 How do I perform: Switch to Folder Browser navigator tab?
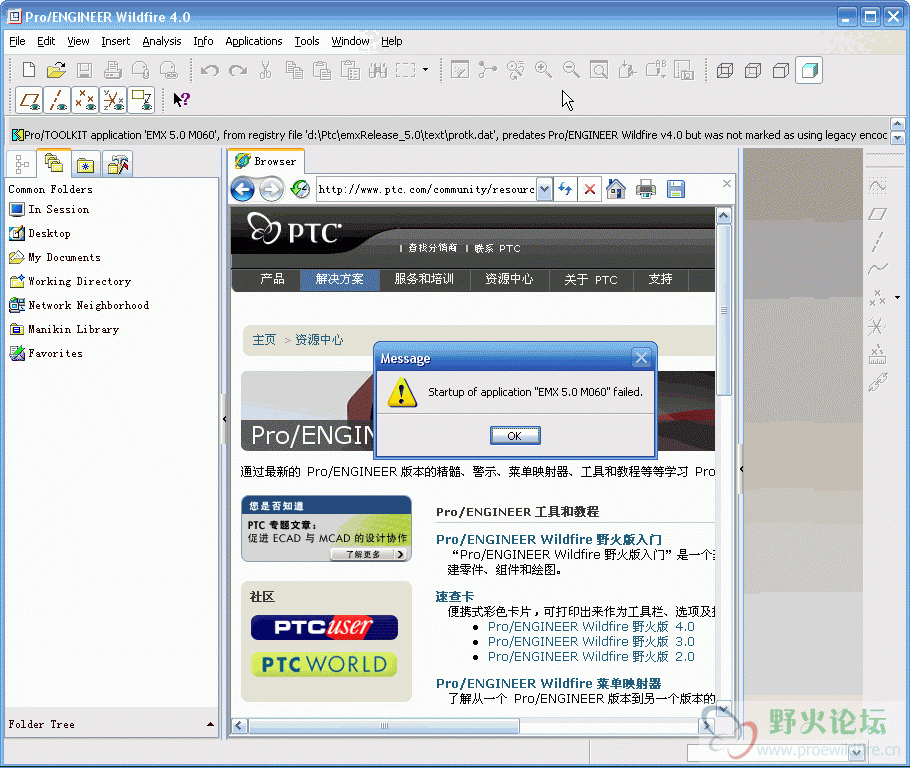(54, 163)
